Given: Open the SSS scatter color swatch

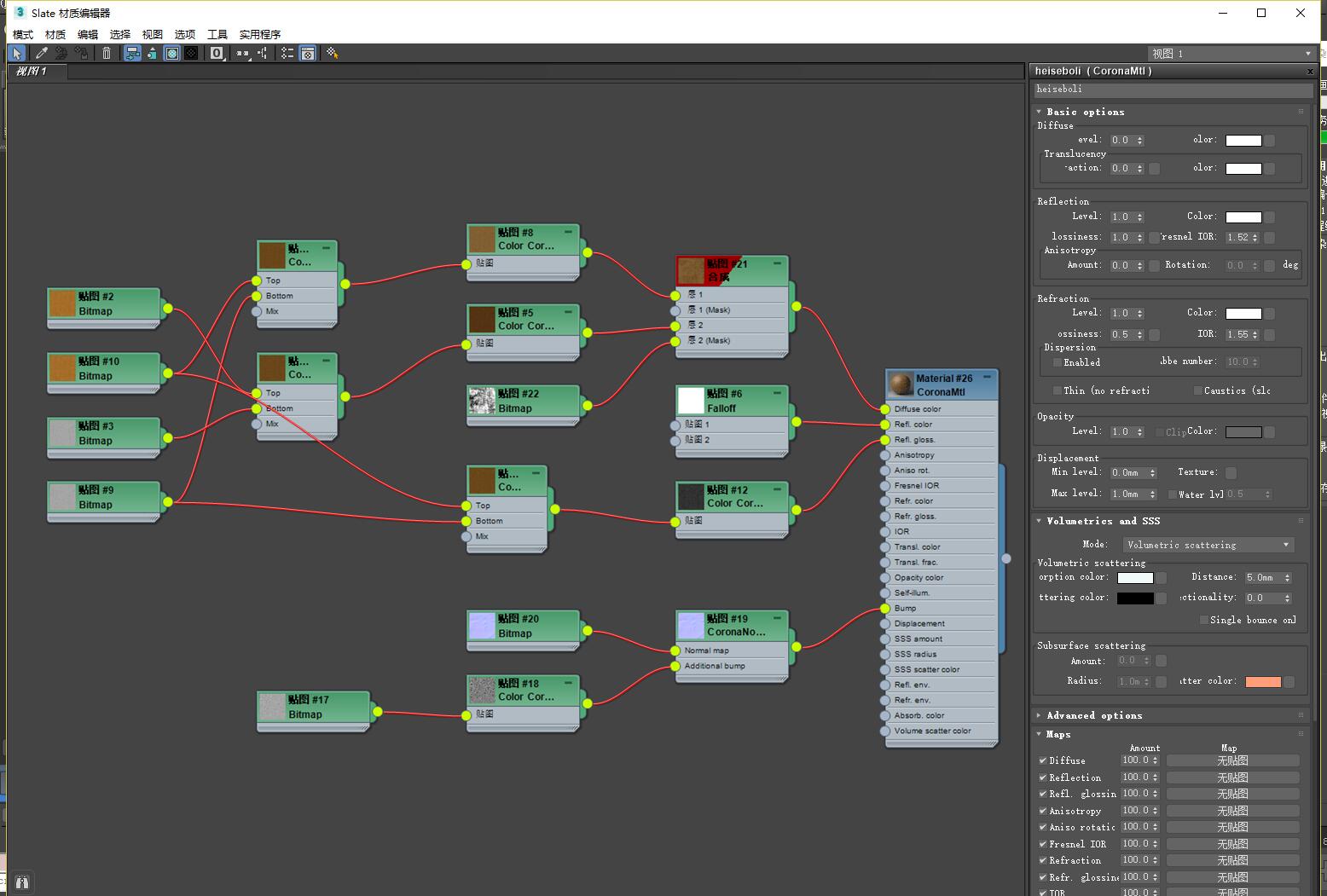Looking at the screenshot, I should [x=1263, y=681].
